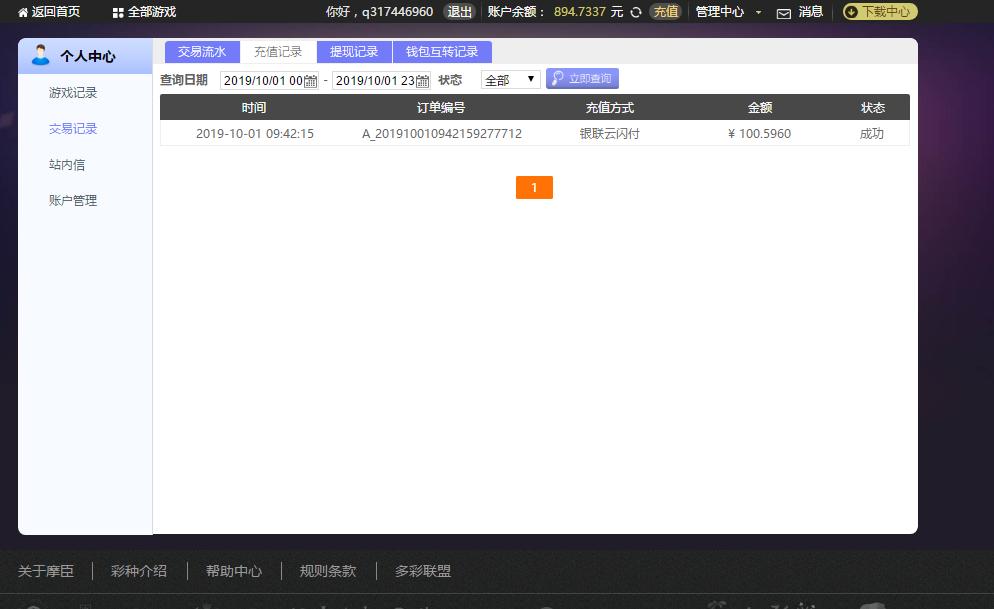Open the 状态 filter showing 全部

click(510, 78)
